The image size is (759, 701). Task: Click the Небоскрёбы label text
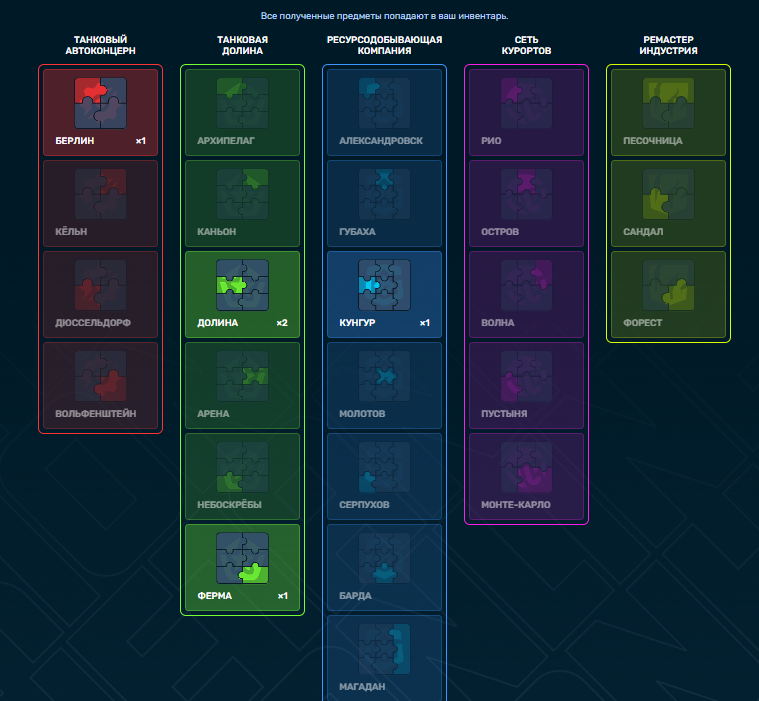click(x=229, y=505)
